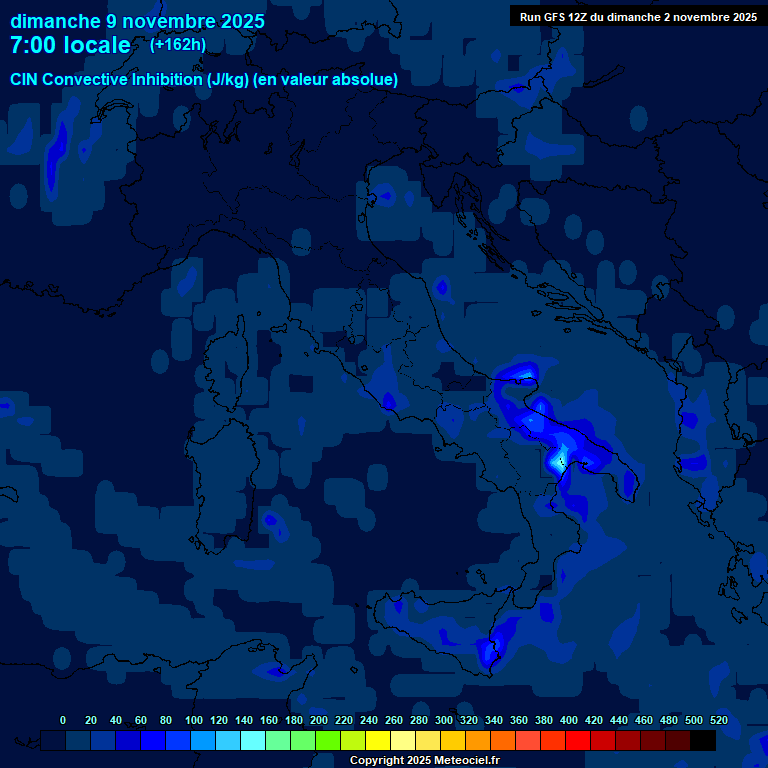Pick the yellow legend swatch below 240
Viewport: 768px width, 768px height.
(378, 741)
